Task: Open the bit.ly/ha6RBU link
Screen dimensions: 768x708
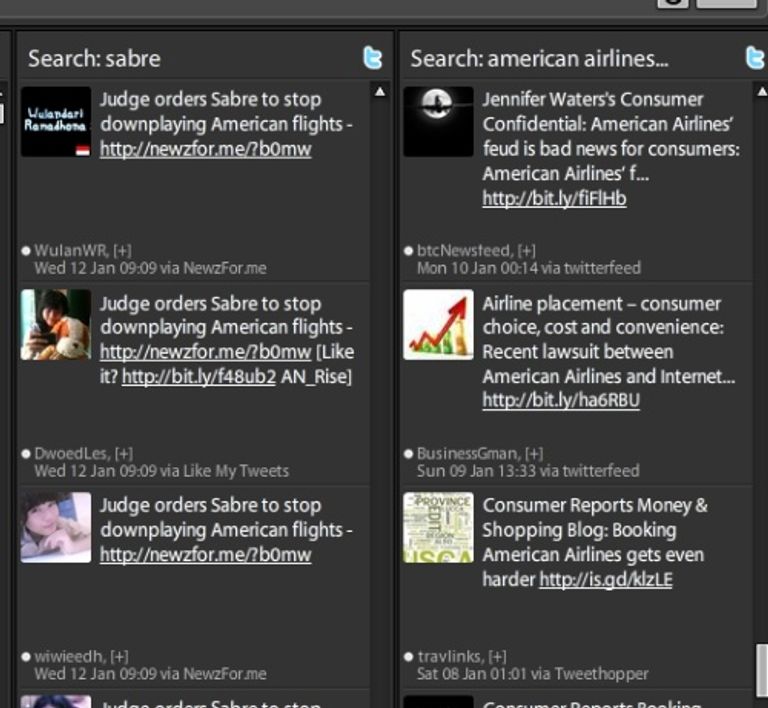Action: click(561, 400)
